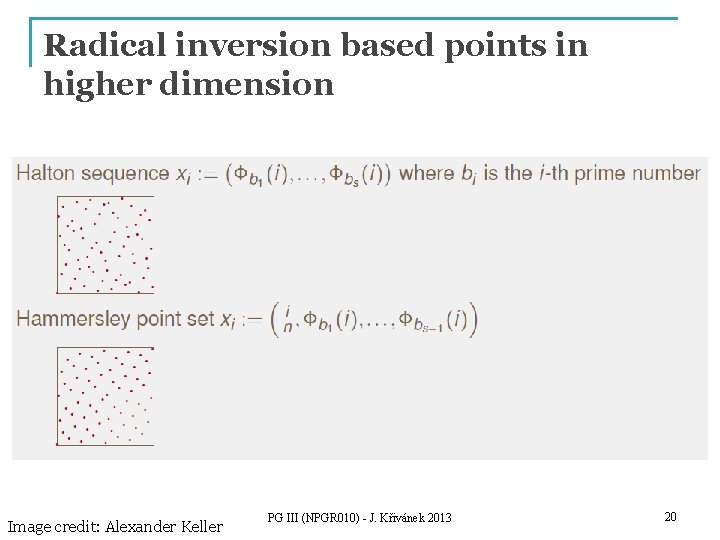Click the 'J. Křivánek 2013' footer author text
The height and width of the screenshot is (540, 720).
pos(411,518)
